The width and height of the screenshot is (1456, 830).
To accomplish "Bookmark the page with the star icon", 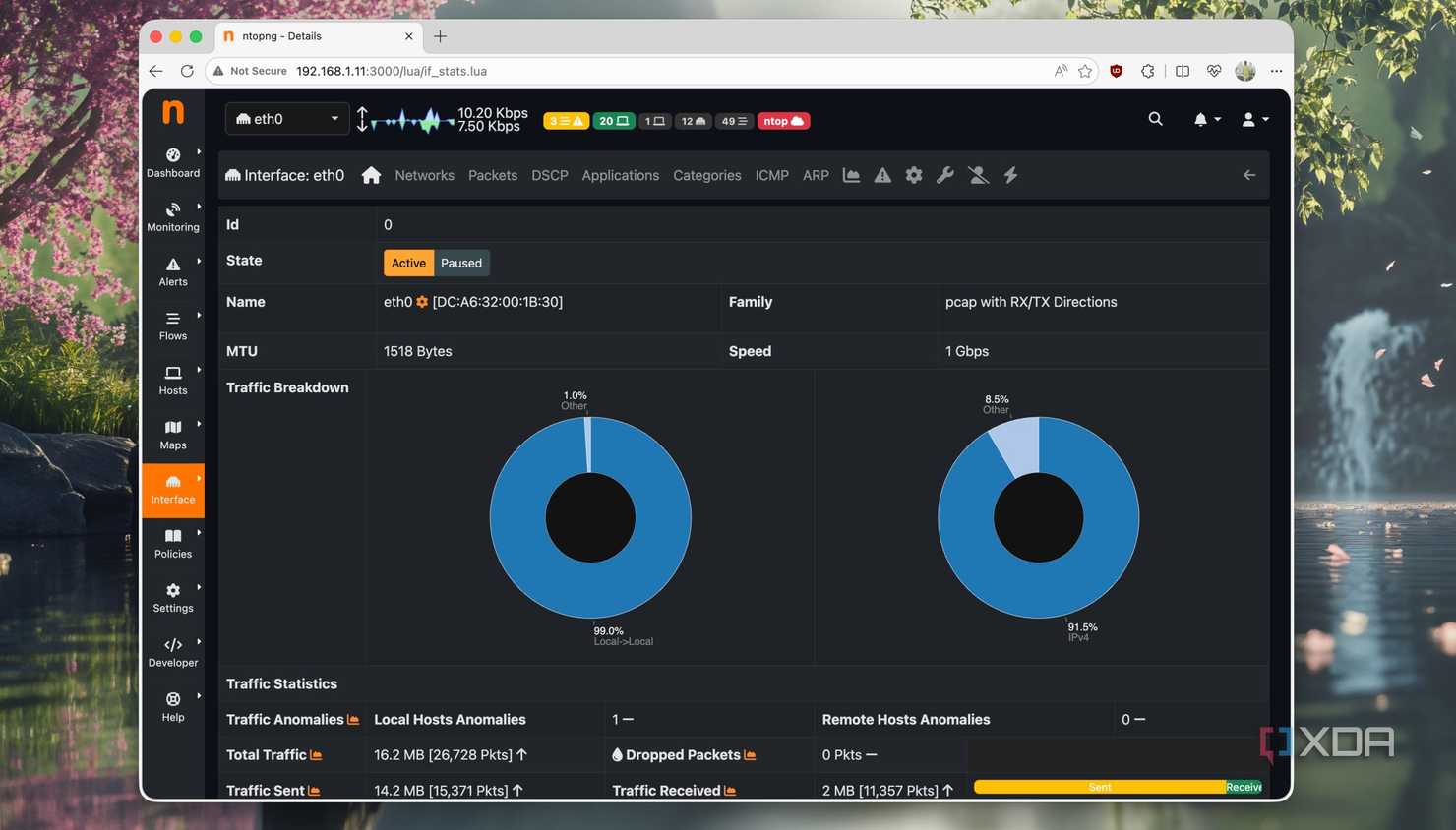I will 1085,71.
